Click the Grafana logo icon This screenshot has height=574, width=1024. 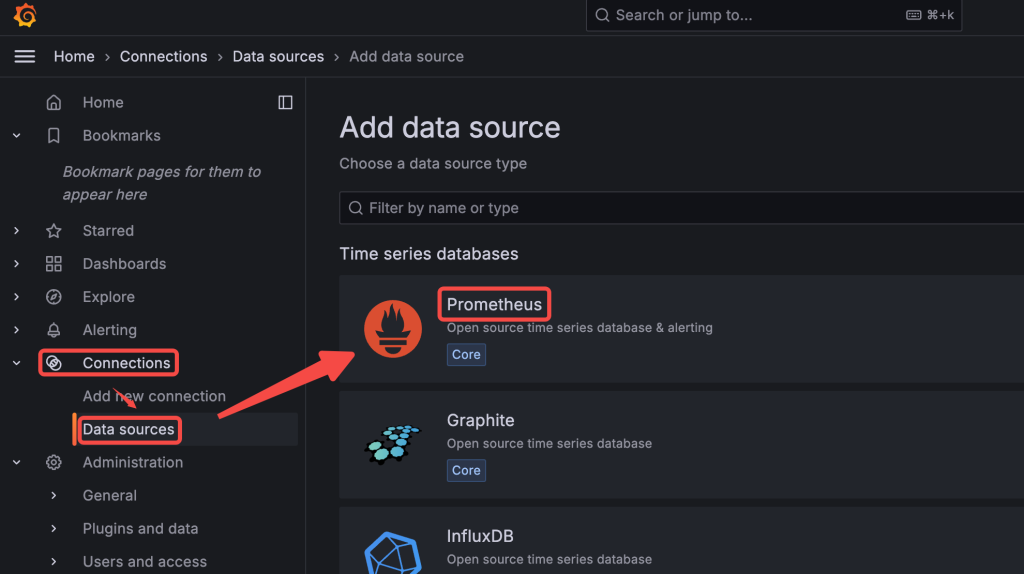(25, 15)
